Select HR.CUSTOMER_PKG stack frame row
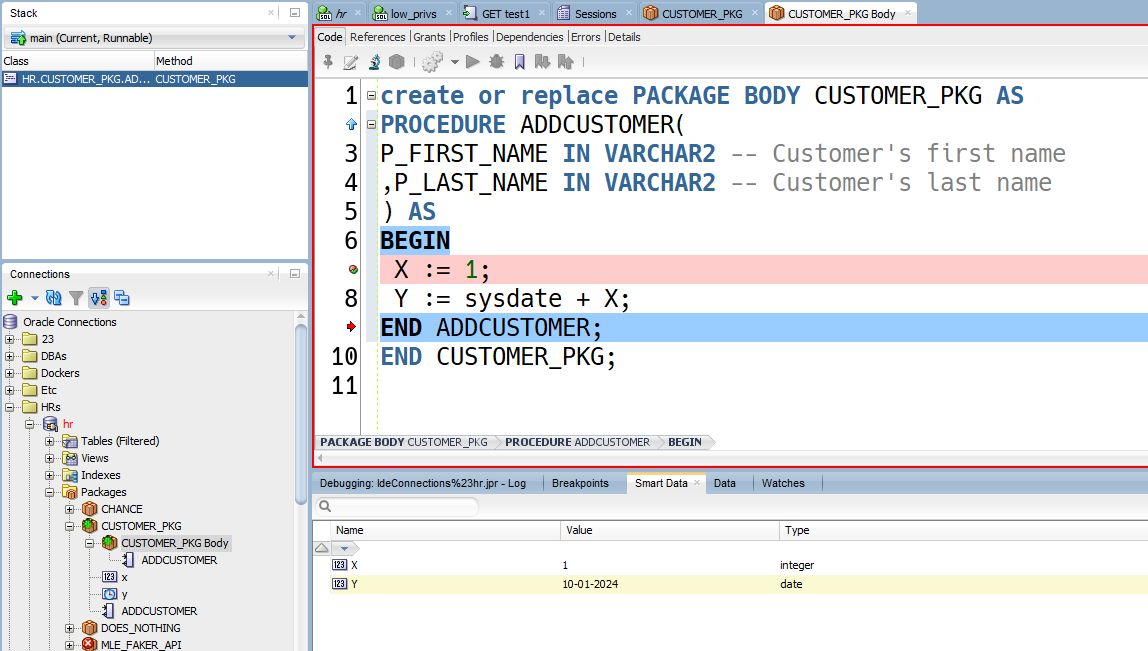This screenshot has height=651, width=1148. [154, 79]
